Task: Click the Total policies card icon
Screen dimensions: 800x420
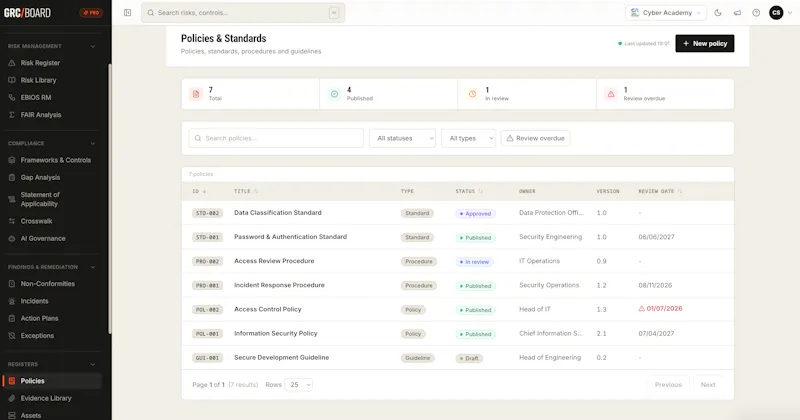Action: (x=196, y=94)
